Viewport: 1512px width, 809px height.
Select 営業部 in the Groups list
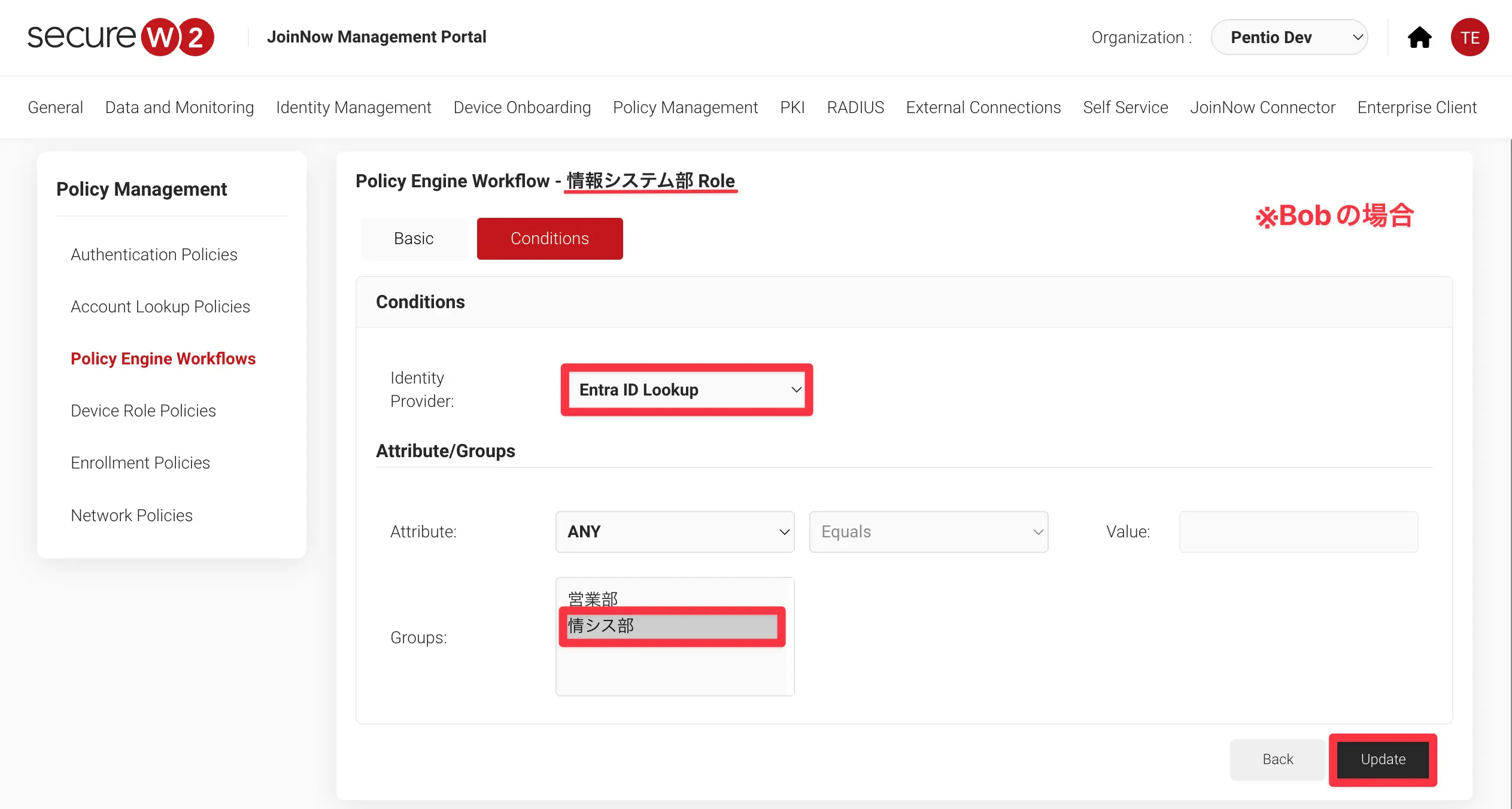pyautogui.click(x=593, y=598)
